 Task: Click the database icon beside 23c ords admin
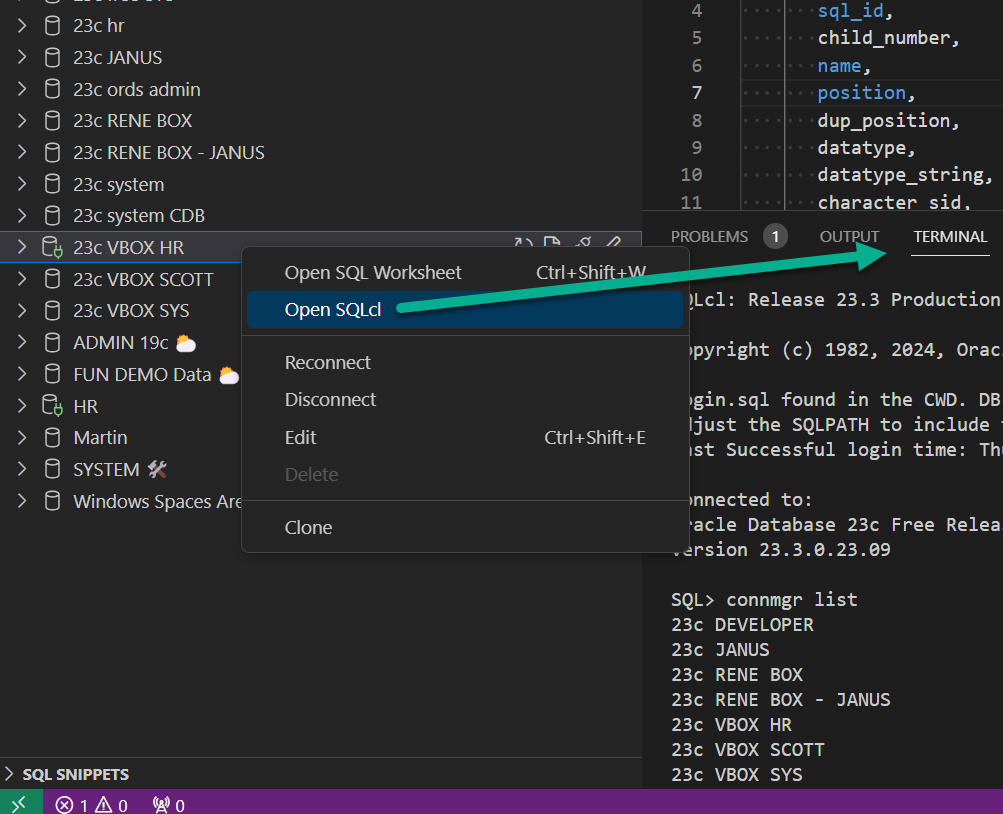tap(52, 89)
